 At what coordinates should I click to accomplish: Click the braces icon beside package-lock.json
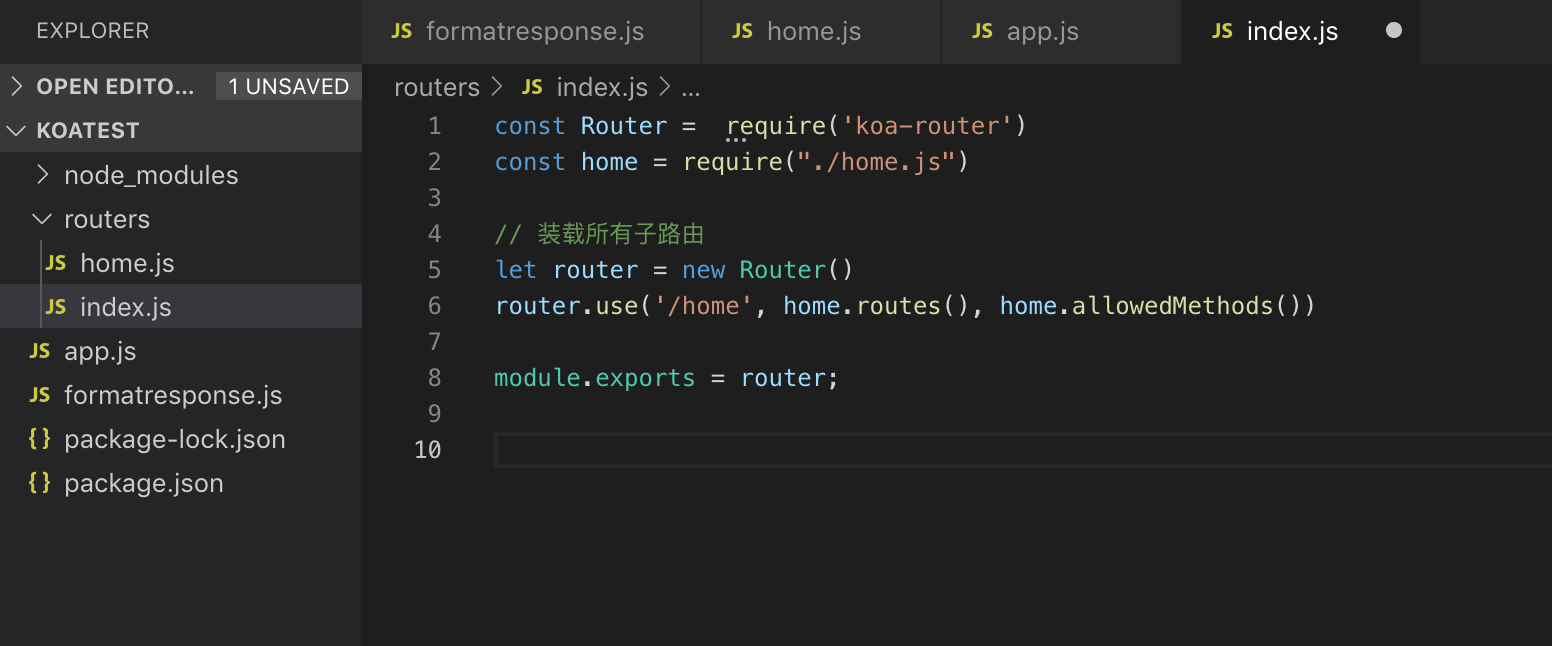click(x=40, y=439)
